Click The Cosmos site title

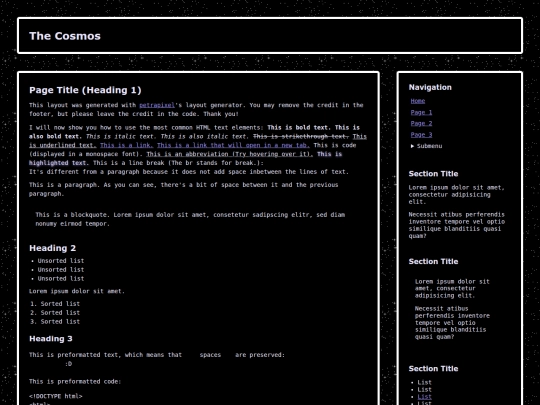click(65, 36)
